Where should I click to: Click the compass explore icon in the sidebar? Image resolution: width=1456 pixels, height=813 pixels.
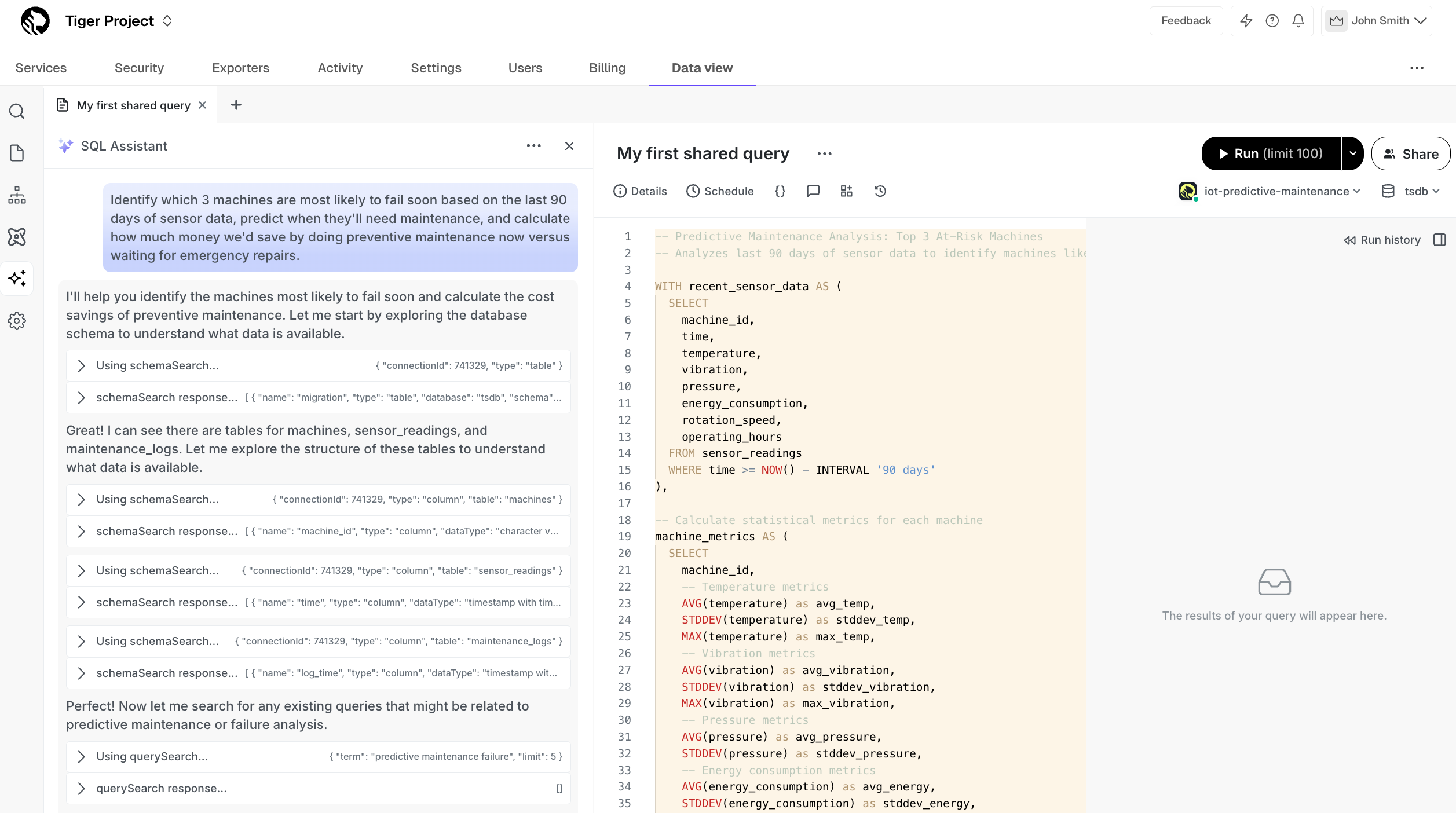tap(17, 237)
